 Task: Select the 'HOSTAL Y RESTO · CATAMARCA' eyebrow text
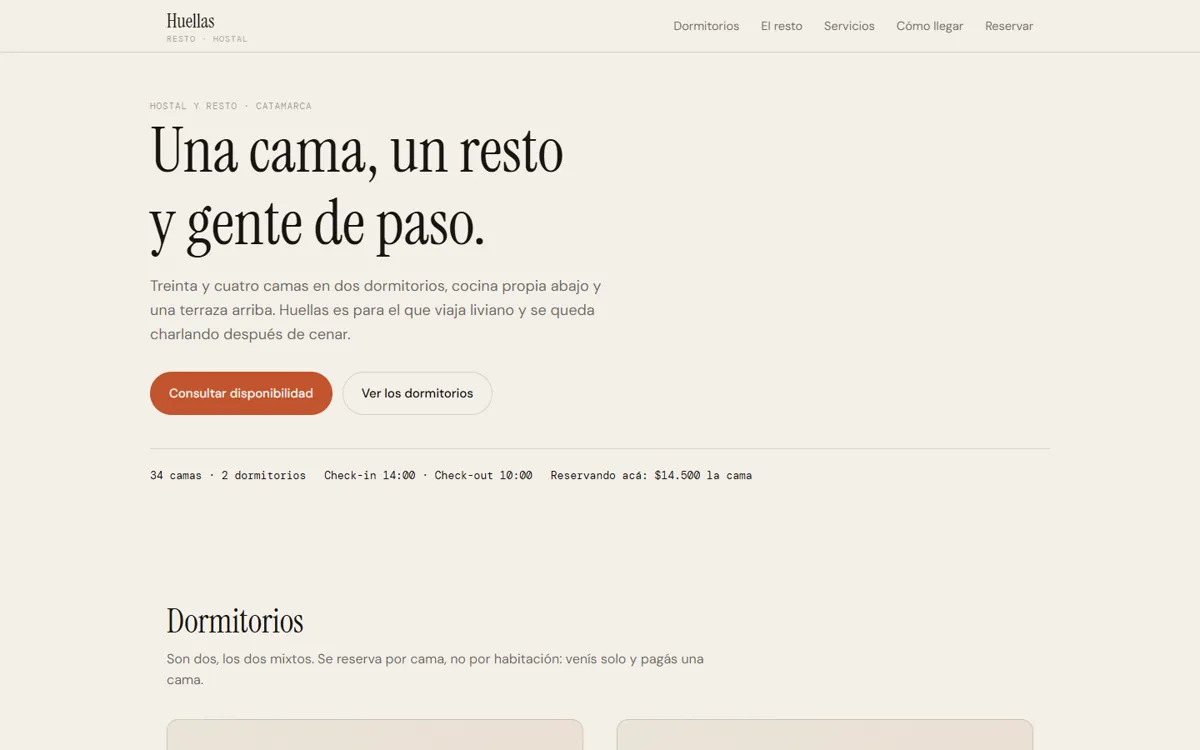pos(231,106)
